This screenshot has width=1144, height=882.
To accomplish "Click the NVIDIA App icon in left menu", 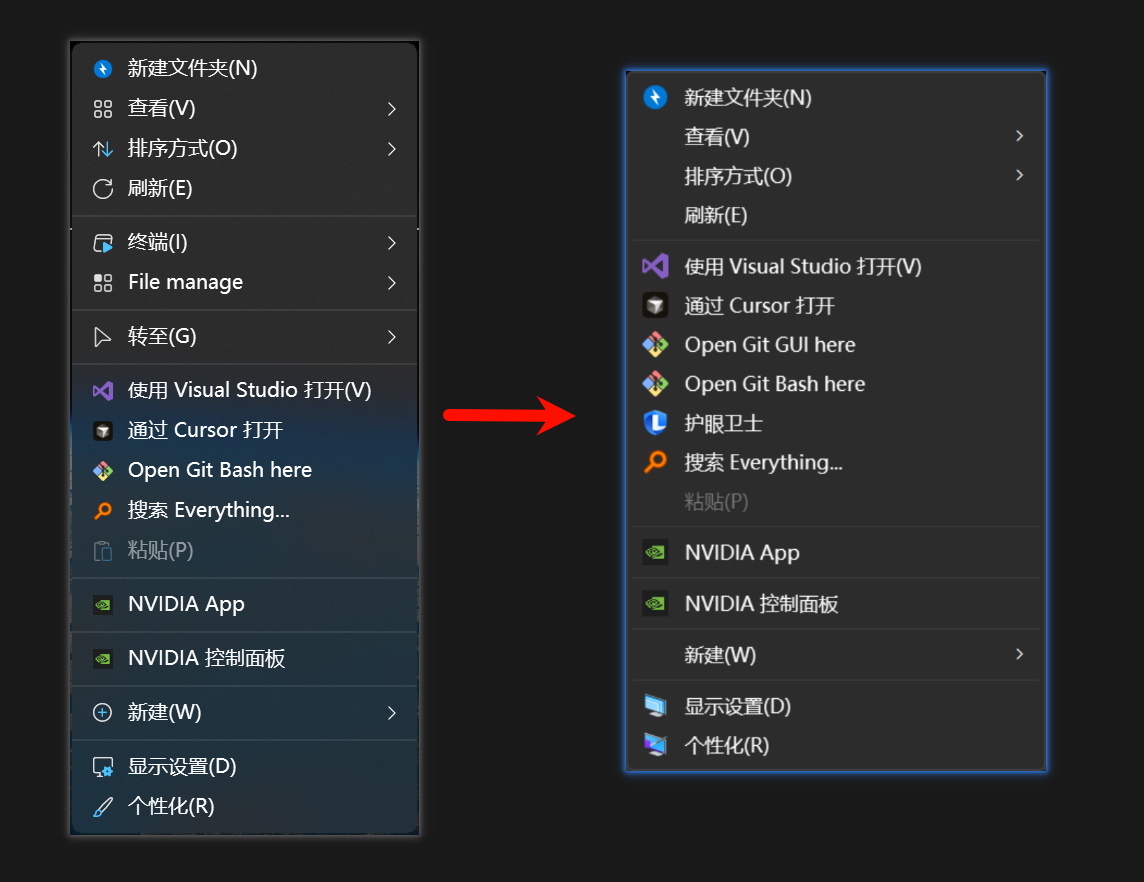I will pyautogui.click(x=103, y=605).
